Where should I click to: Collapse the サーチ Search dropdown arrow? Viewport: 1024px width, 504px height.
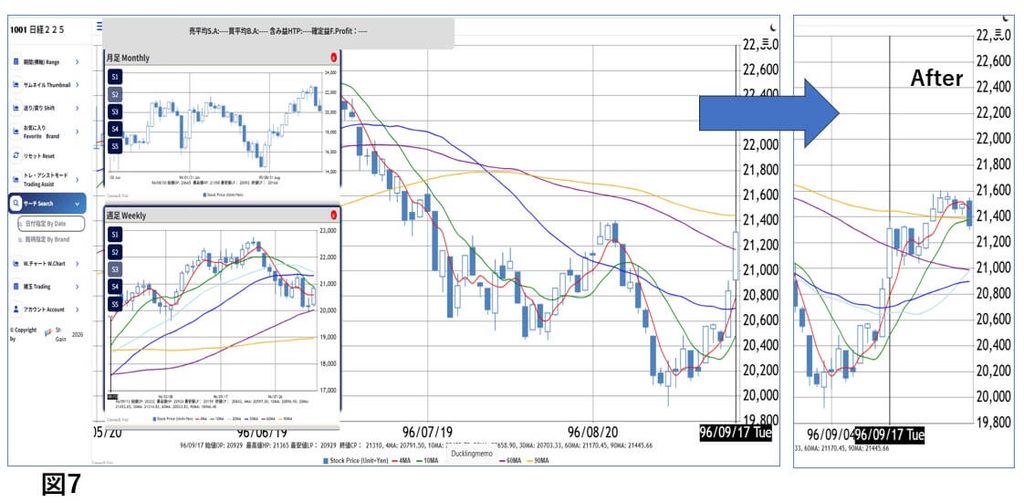(77, 204)
